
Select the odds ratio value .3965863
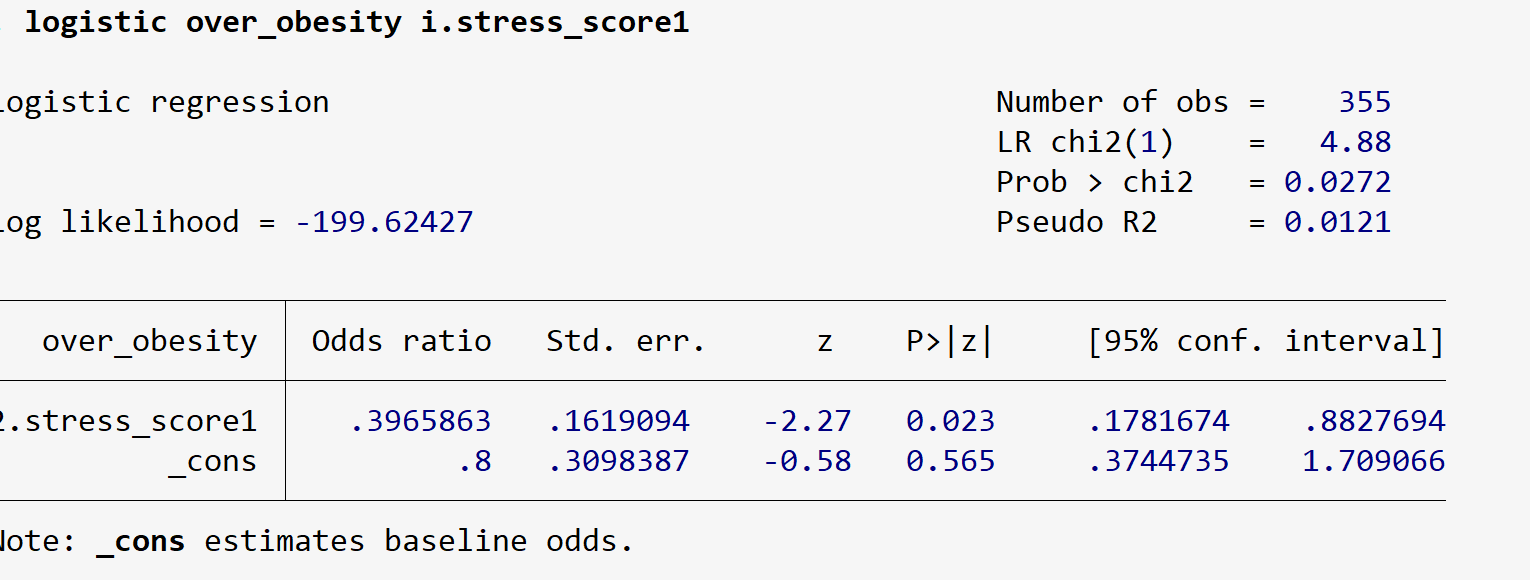pyautogui.click(x=421, y=422)
